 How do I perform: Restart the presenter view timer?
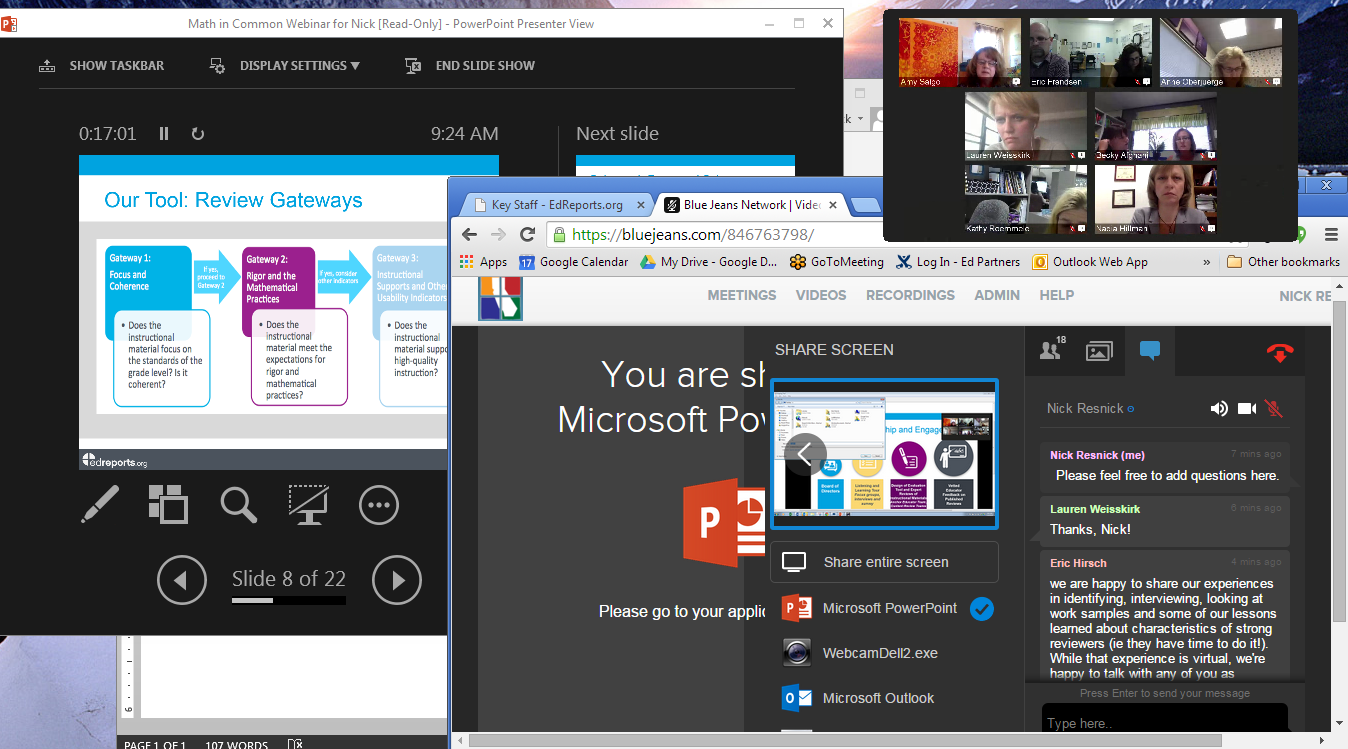pos(198,134)
